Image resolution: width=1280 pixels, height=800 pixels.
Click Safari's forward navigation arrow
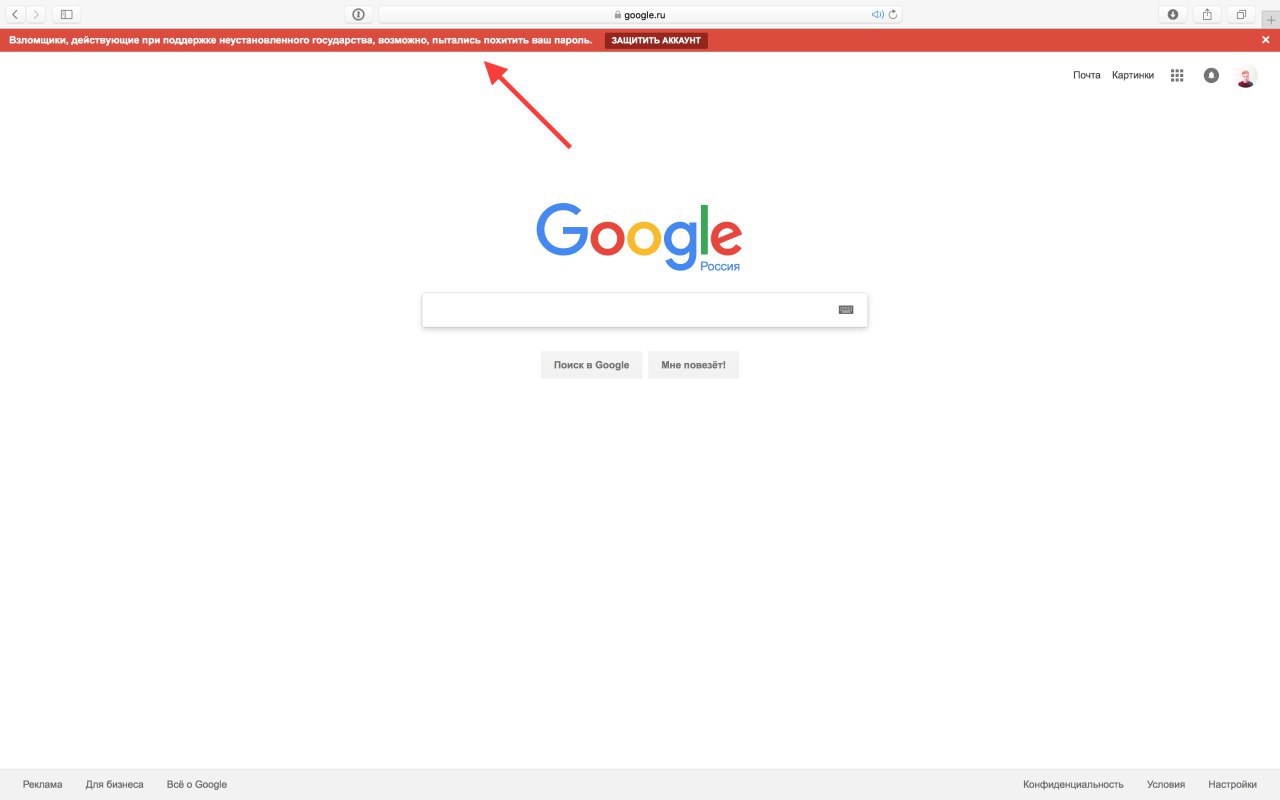pyautogui.click(x=36, y=14)
